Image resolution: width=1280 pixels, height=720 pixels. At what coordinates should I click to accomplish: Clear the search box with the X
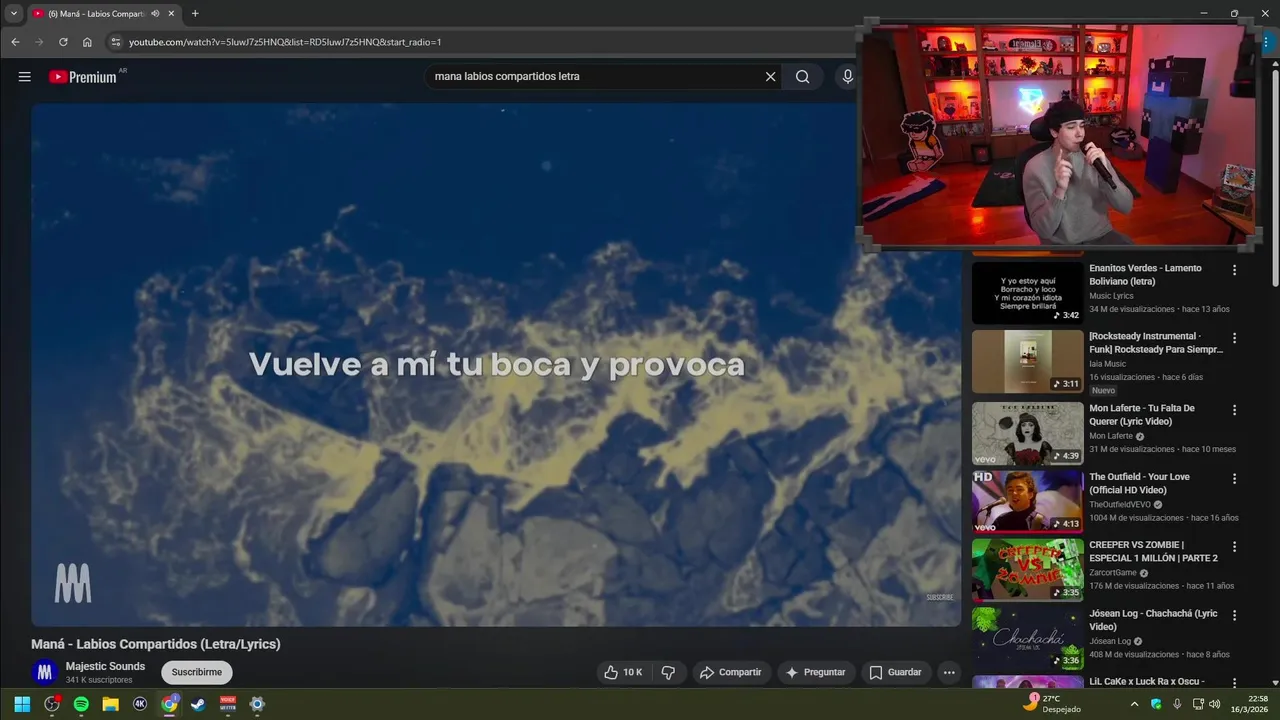pos(770,76)
